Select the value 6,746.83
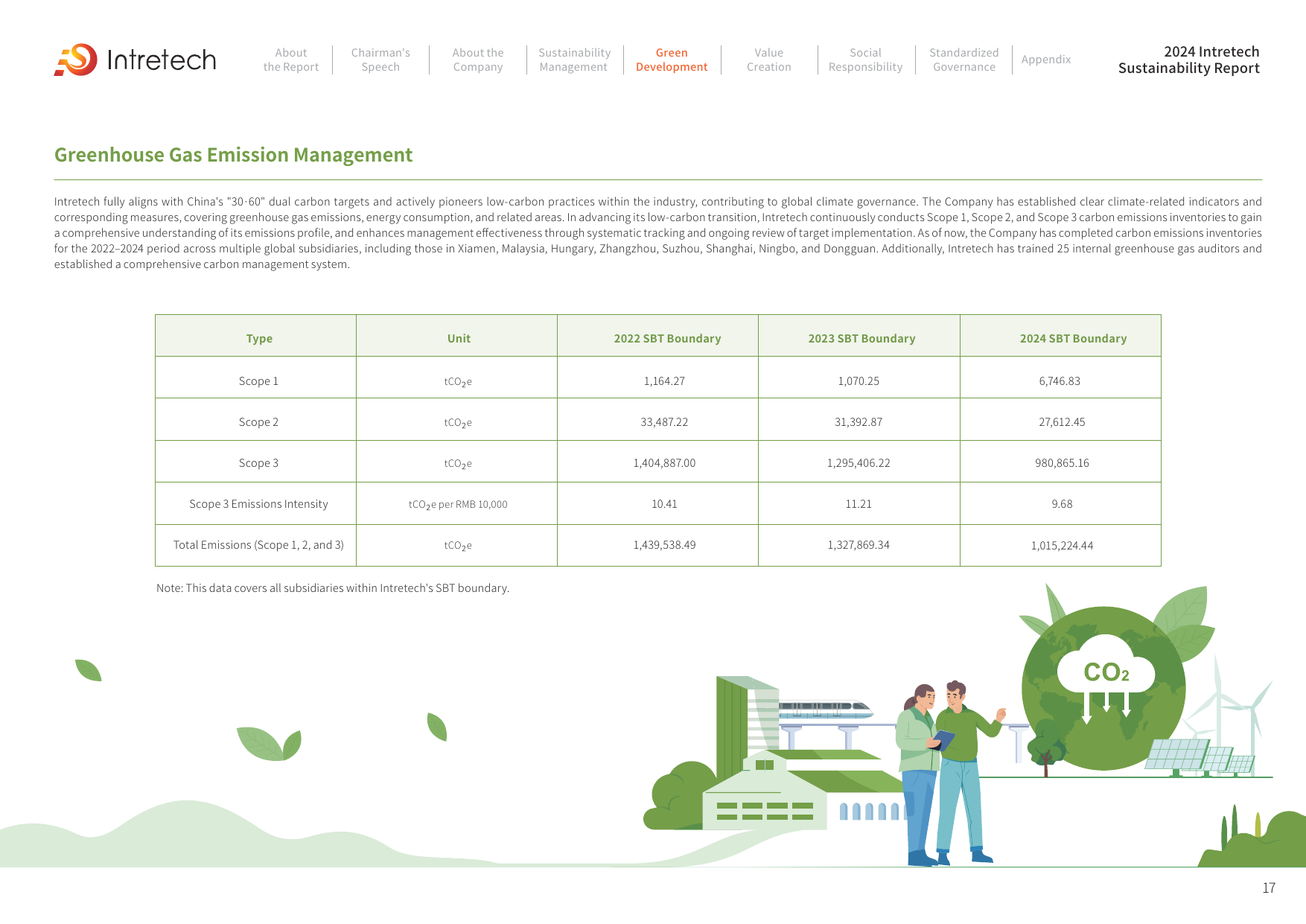This screenshot has height=924, width=1306. coord(1060,380)
